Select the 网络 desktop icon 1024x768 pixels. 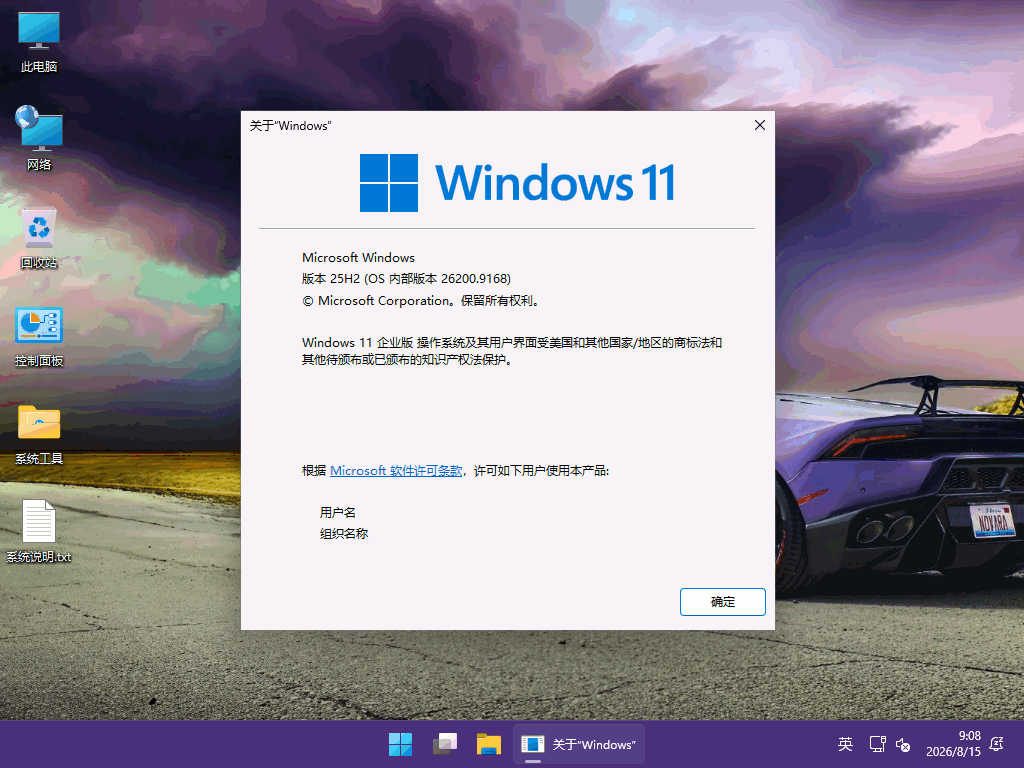[39, 138]
